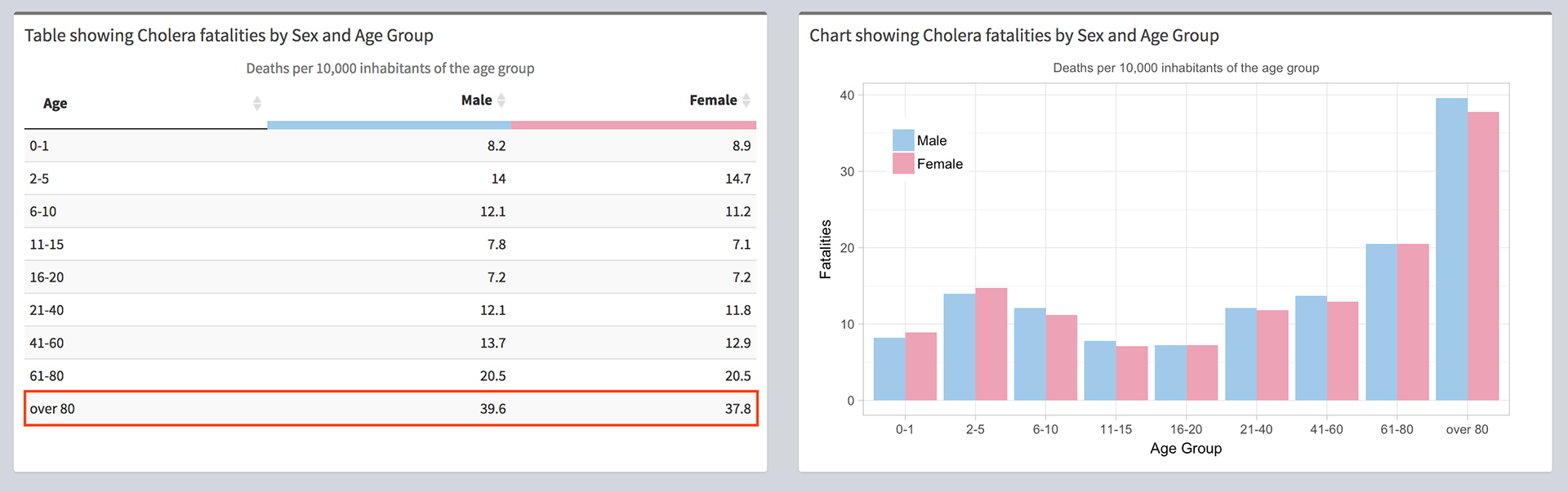Click the Age column header text
This screenshot has width=1568, height=492.
tap(55, 104)
